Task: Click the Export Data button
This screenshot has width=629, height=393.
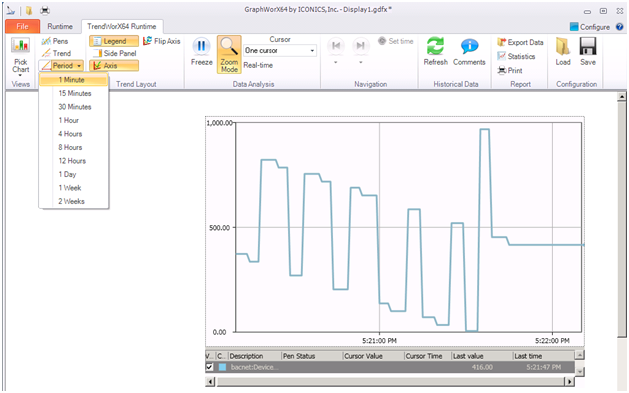Action: click(520, 42)
